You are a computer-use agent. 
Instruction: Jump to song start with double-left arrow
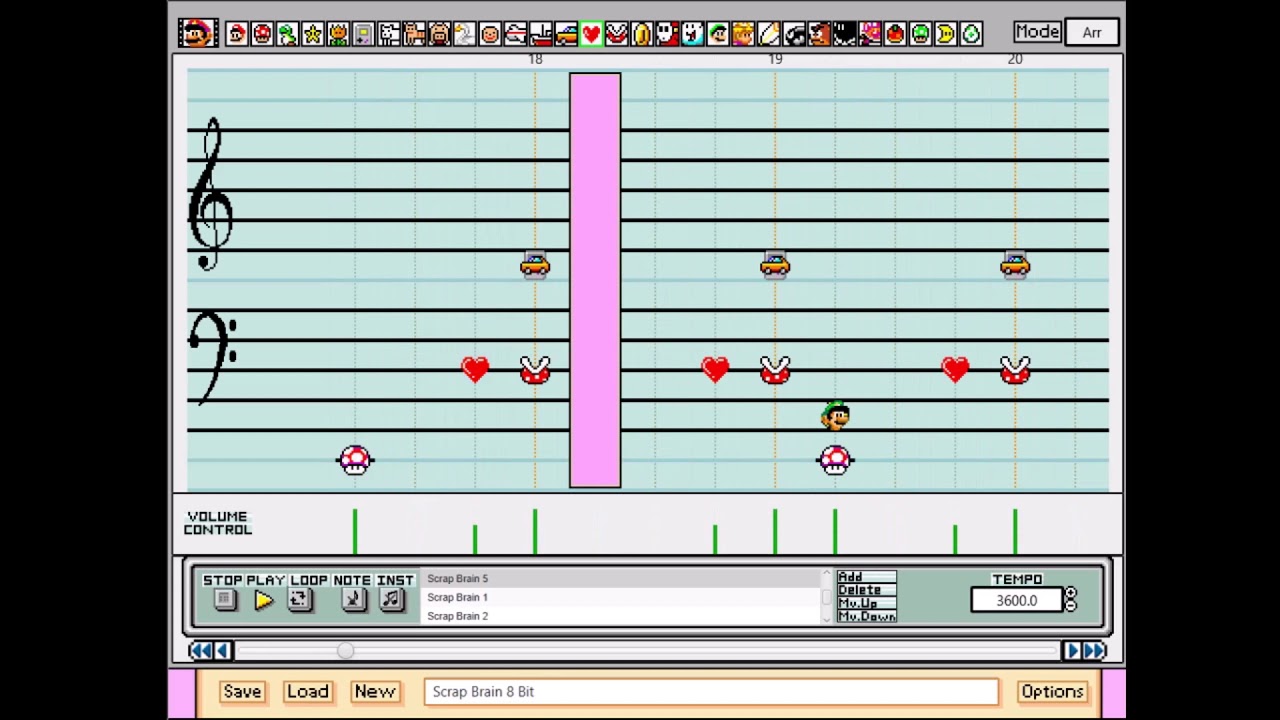pos(200,651)
